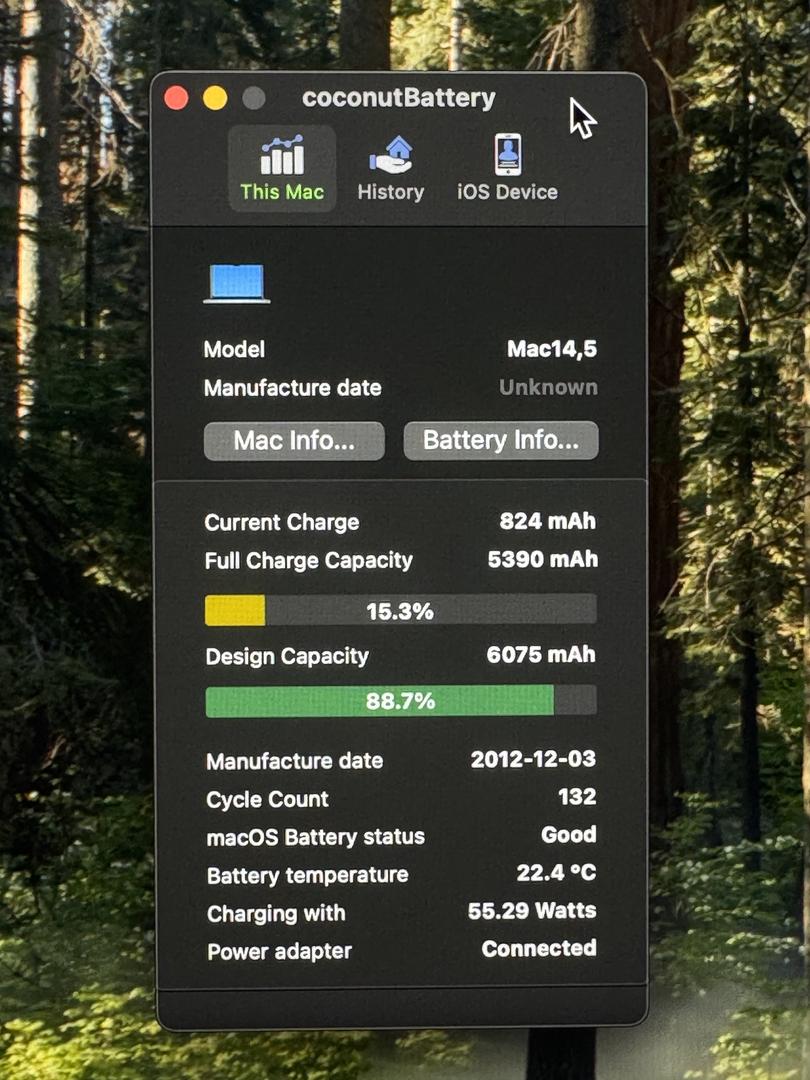Open the iOS Device phone icon
This screenshot has width=810, height=1080.
click(508, 154)
